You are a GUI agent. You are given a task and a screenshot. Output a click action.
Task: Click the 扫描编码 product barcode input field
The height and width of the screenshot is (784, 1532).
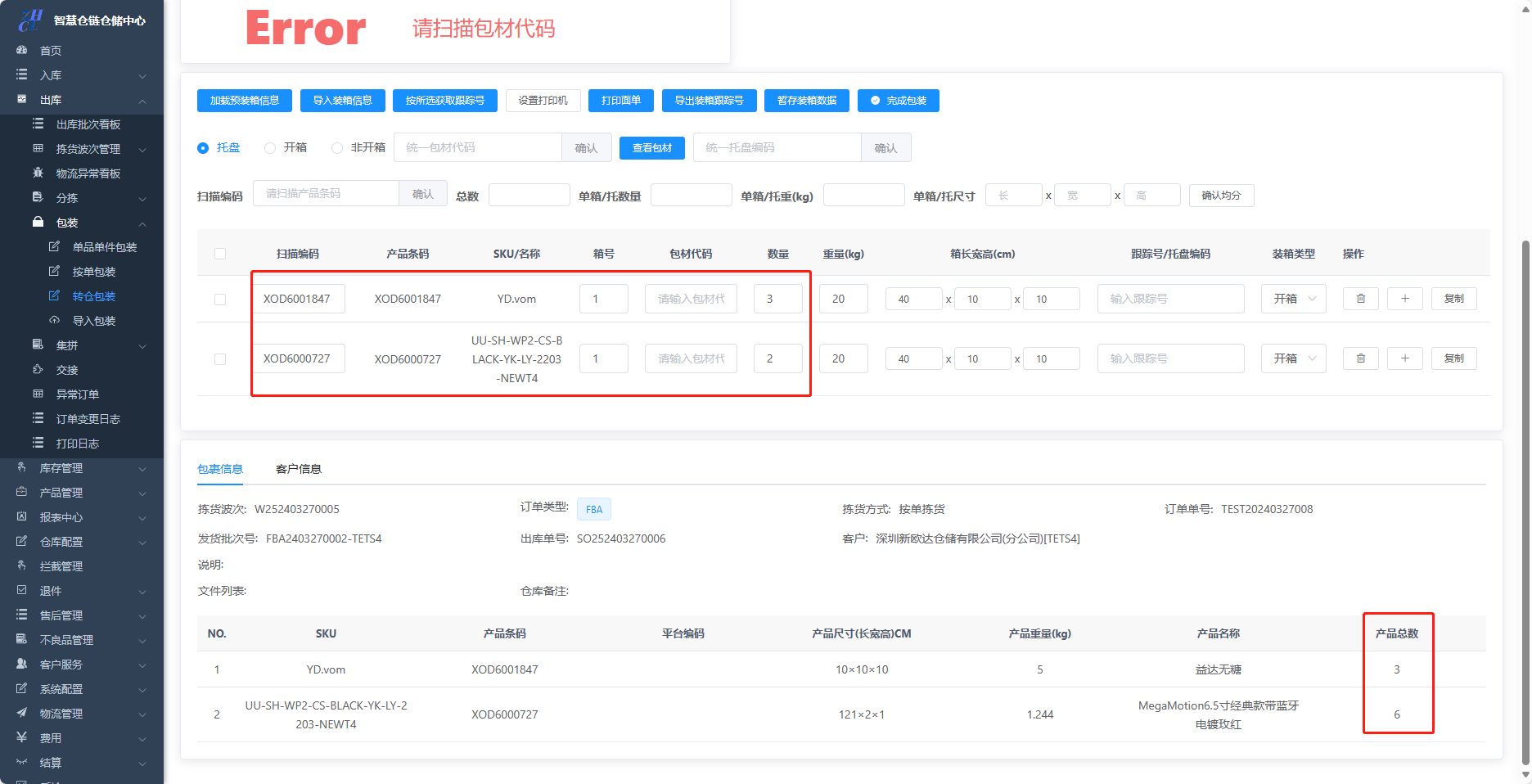tap(326, 194)
